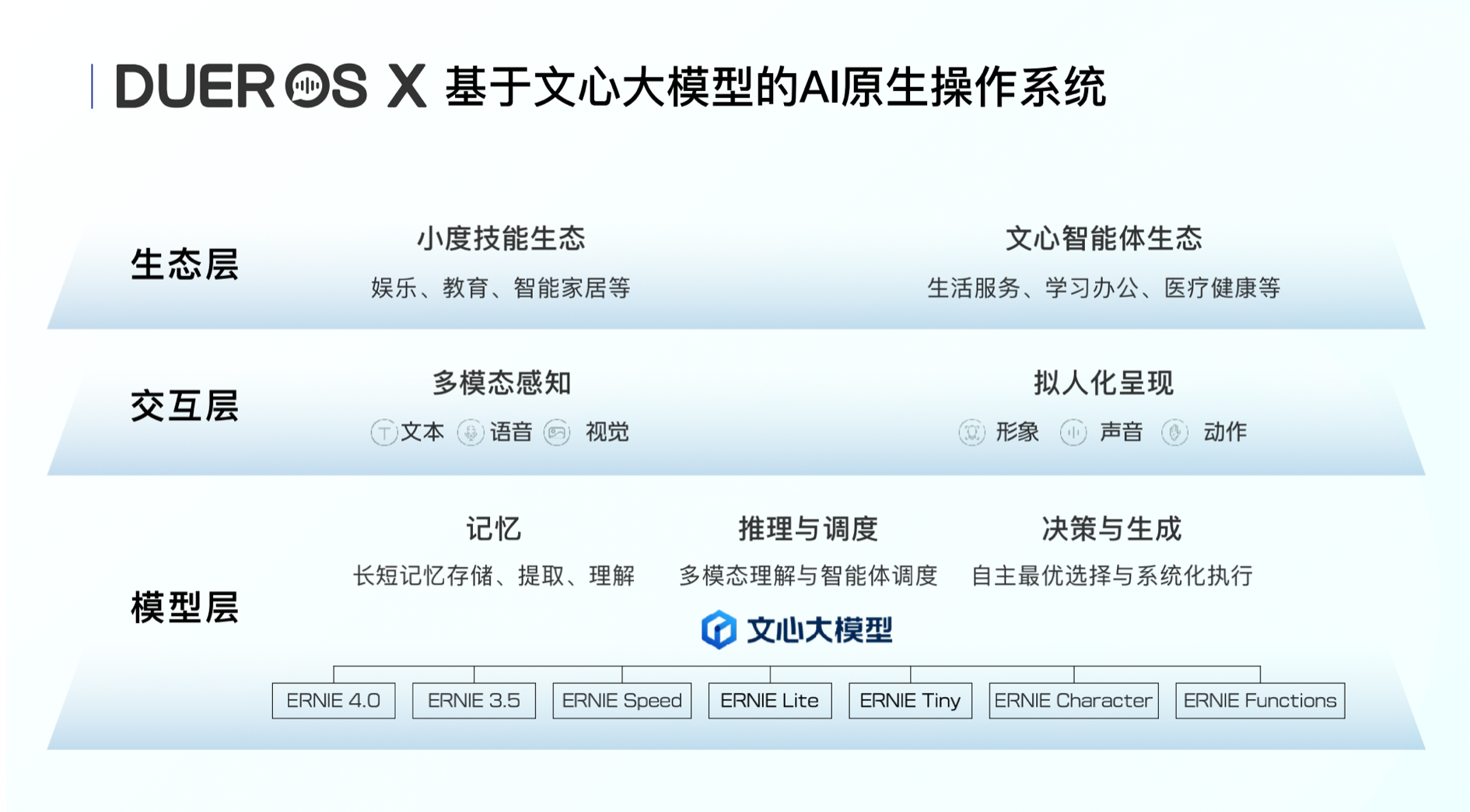Click the 视觉 label
Image resolution: width=1470 pixels, height=812 pixels.
pos(607,432)
